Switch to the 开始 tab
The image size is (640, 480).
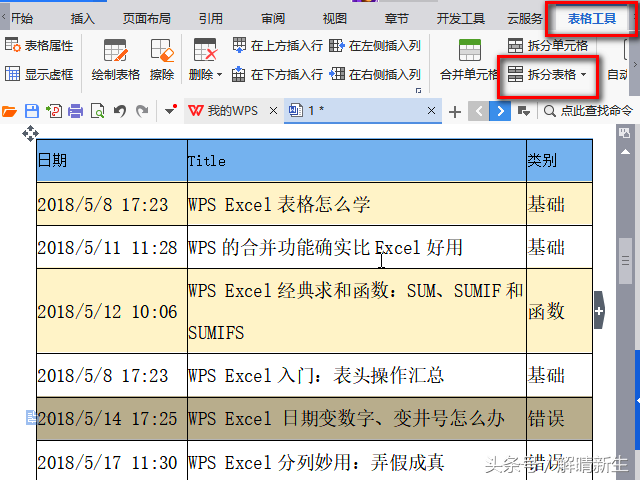coord(22,18)
